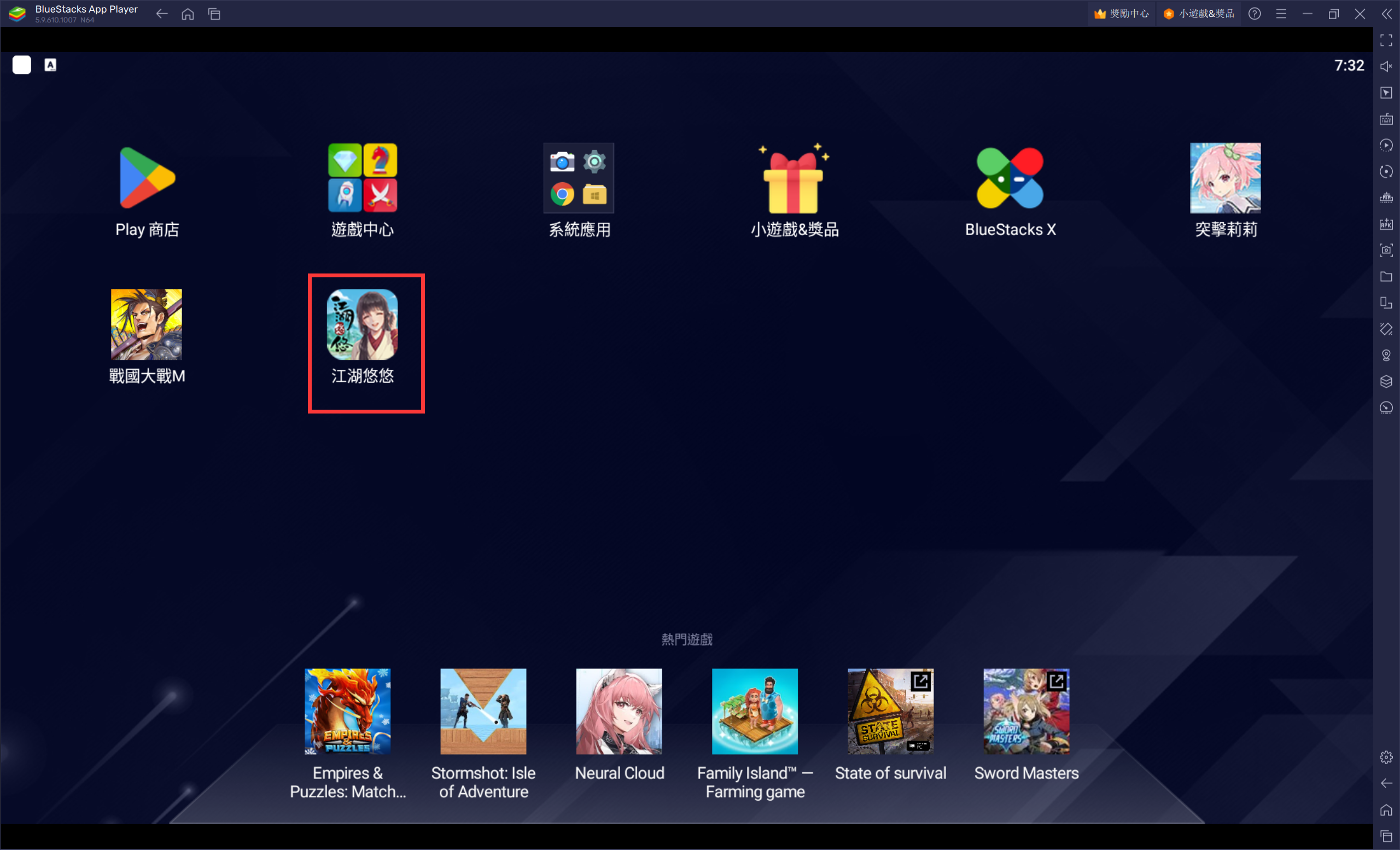Click the white square status icon

click(21, 65)
